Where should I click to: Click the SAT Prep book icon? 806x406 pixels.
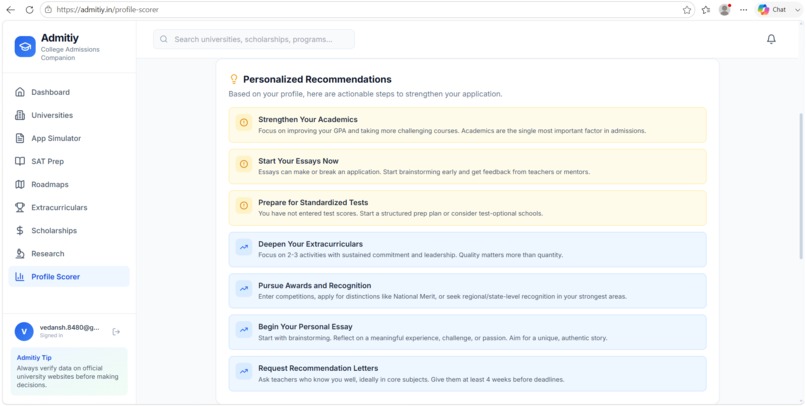(20, 161)
